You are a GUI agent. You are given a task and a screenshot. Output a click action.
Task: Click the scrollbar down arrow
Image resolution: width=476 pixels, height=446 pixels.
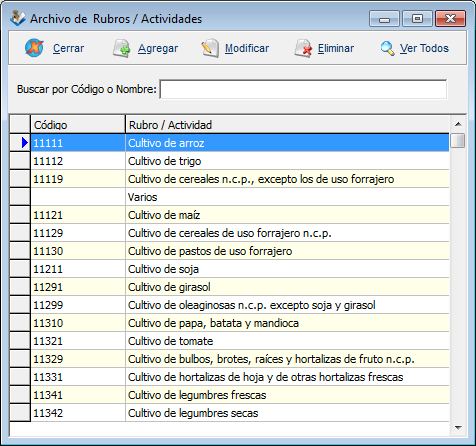coord(458,428)
